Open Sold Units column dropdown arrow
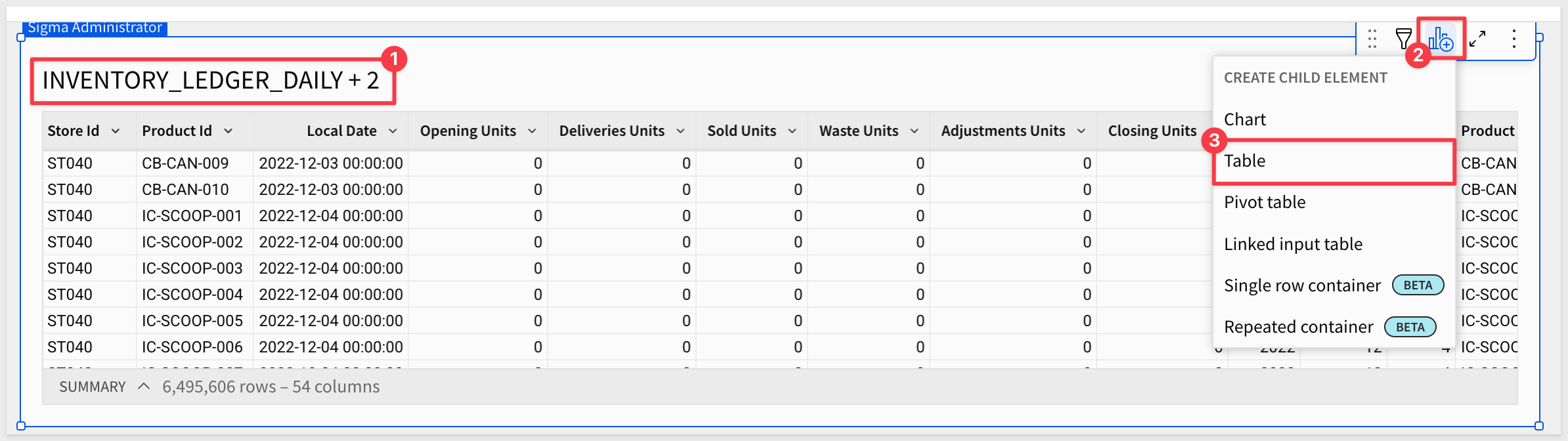1568x441 pixels. pos(792,131)
